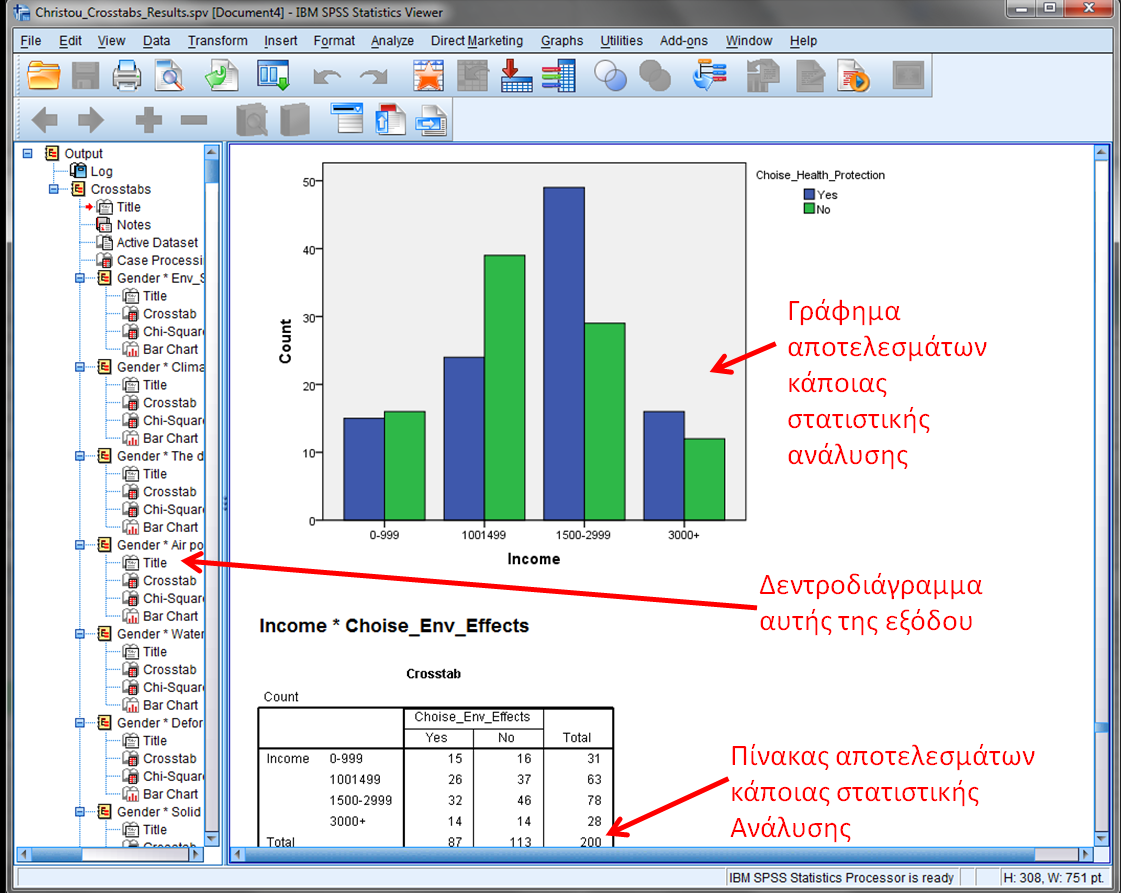Image resolution: width=1121 pixels, height=893 pixels.
Task: Collapse the Output root node
Action: [x=28, y=153]
